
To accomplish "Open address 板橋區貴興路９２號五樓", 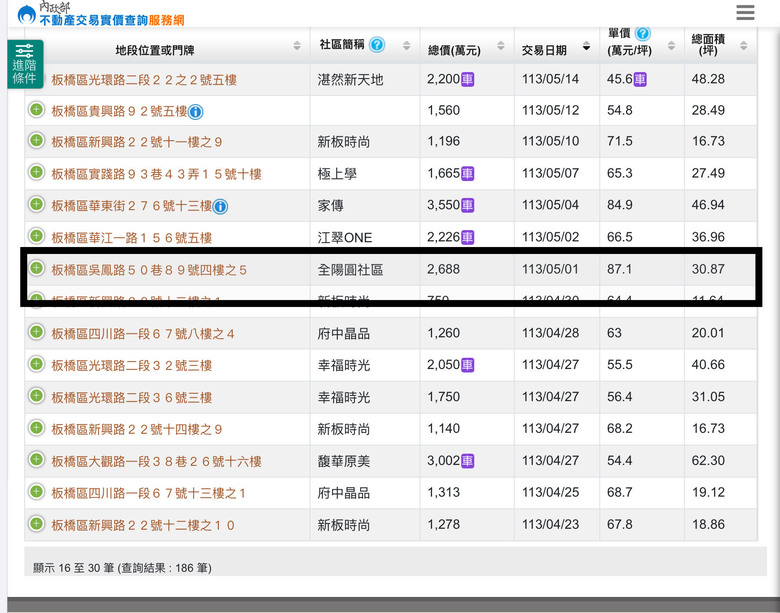I will (119, 111).
